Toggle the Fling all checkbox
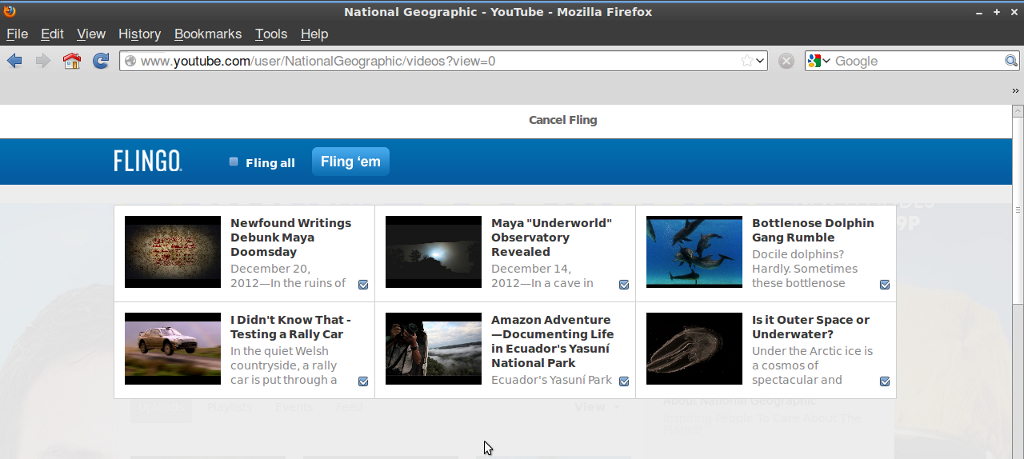Image resolution: width=1024 pixels, height=459 pixels. [x=234, y=162]
